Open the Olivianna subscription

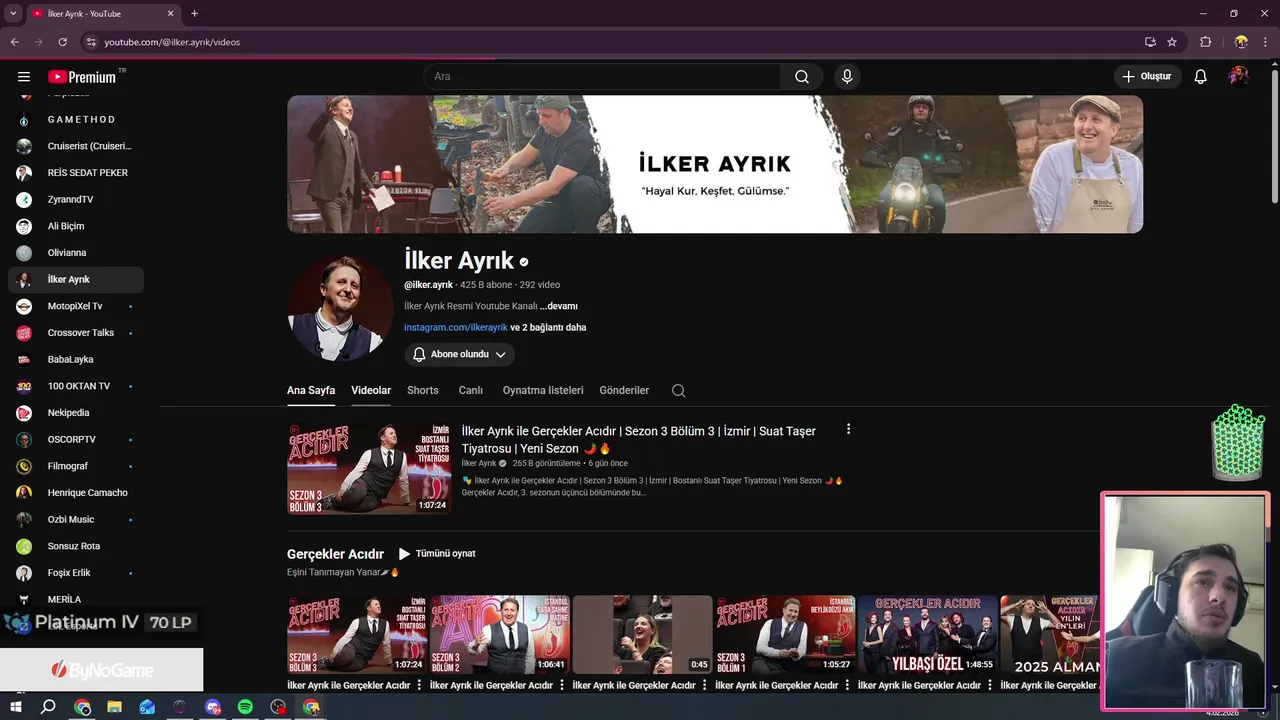[76, 253]
